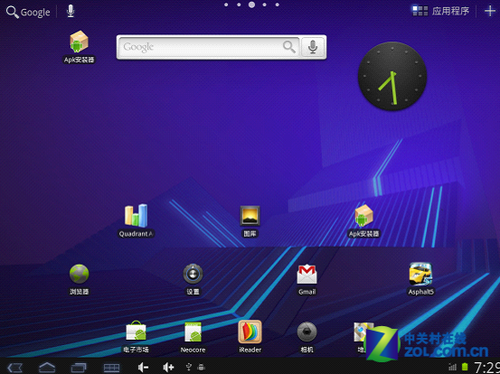500x374 pixels.
Task: Tap the volume up button in system bar
Action: coord(168,367)
